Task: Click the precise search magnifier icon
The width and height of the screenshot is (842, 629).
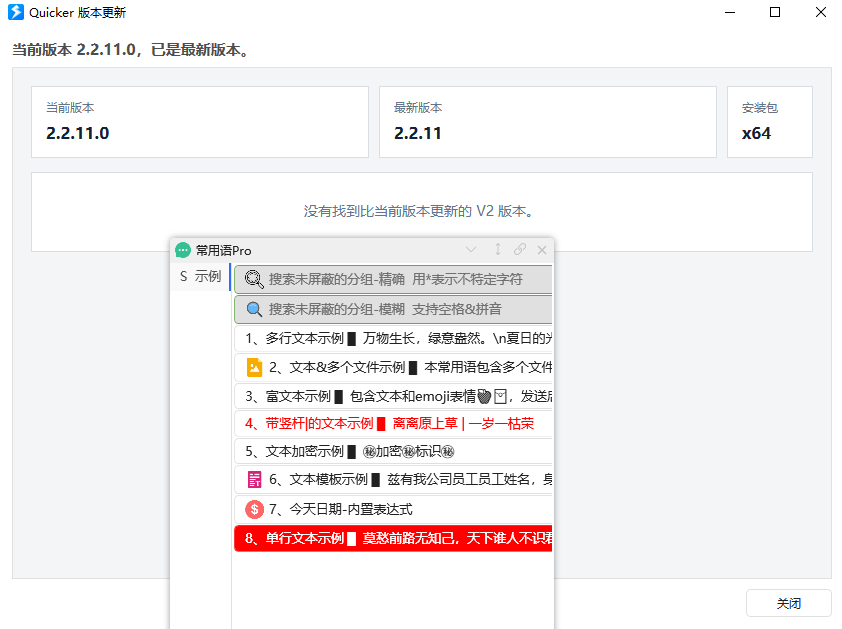Action: (x=253, y=279)
